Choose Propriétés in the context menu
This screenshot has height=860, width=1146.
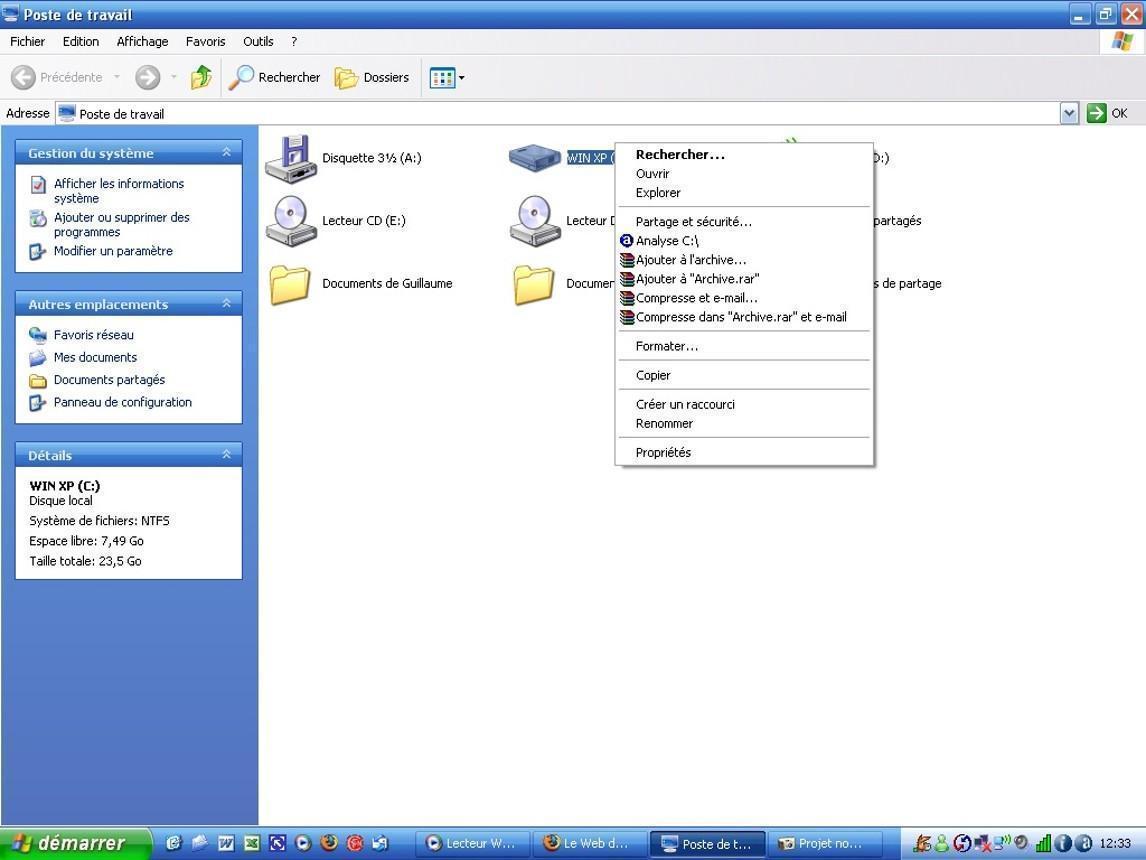pos(663,453)
